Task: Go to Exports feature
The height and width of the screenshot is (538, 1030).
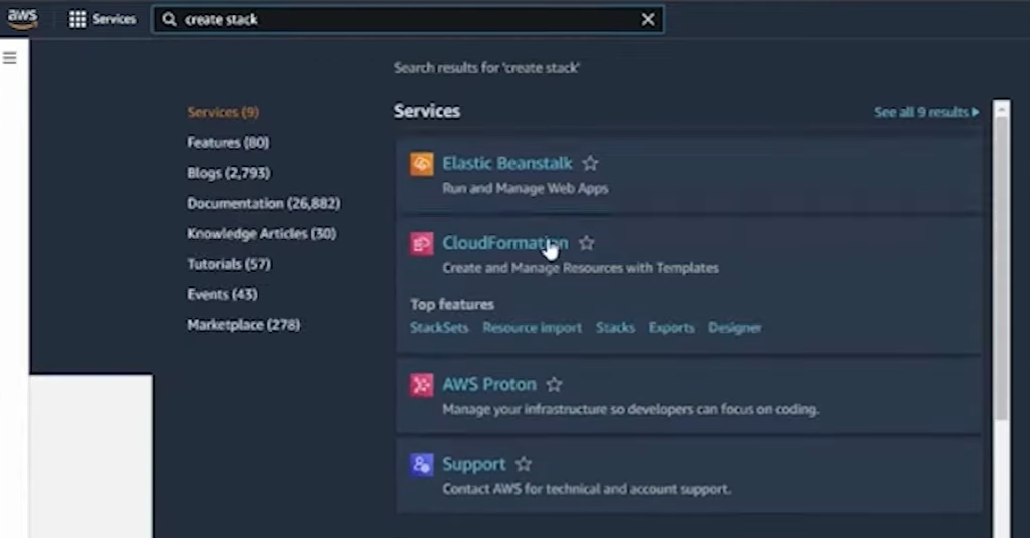Action: pyautogui.click(x=671, y=327)
